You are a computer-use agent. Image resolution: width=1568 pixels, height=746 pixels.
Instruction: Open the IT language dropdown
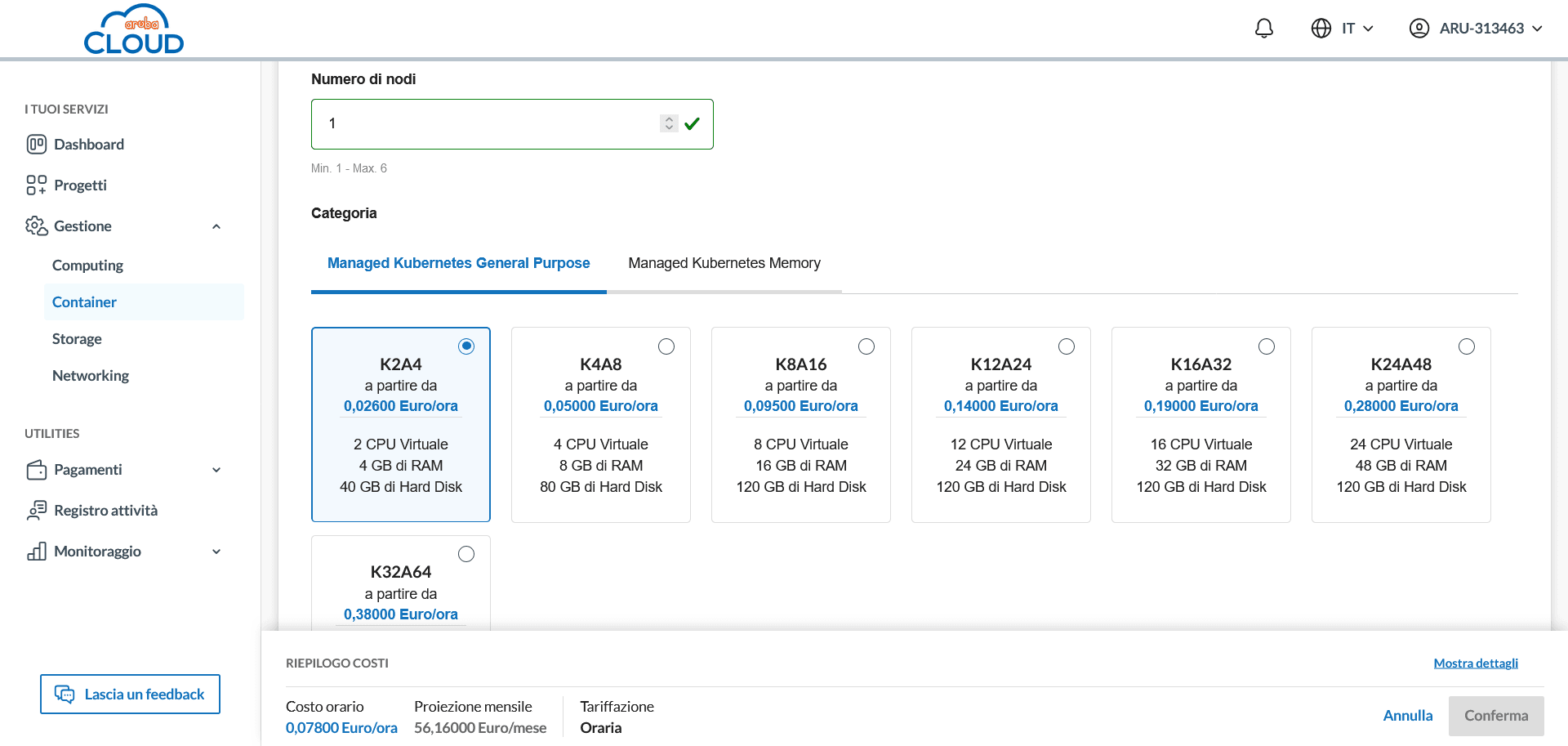[1343, 29]
